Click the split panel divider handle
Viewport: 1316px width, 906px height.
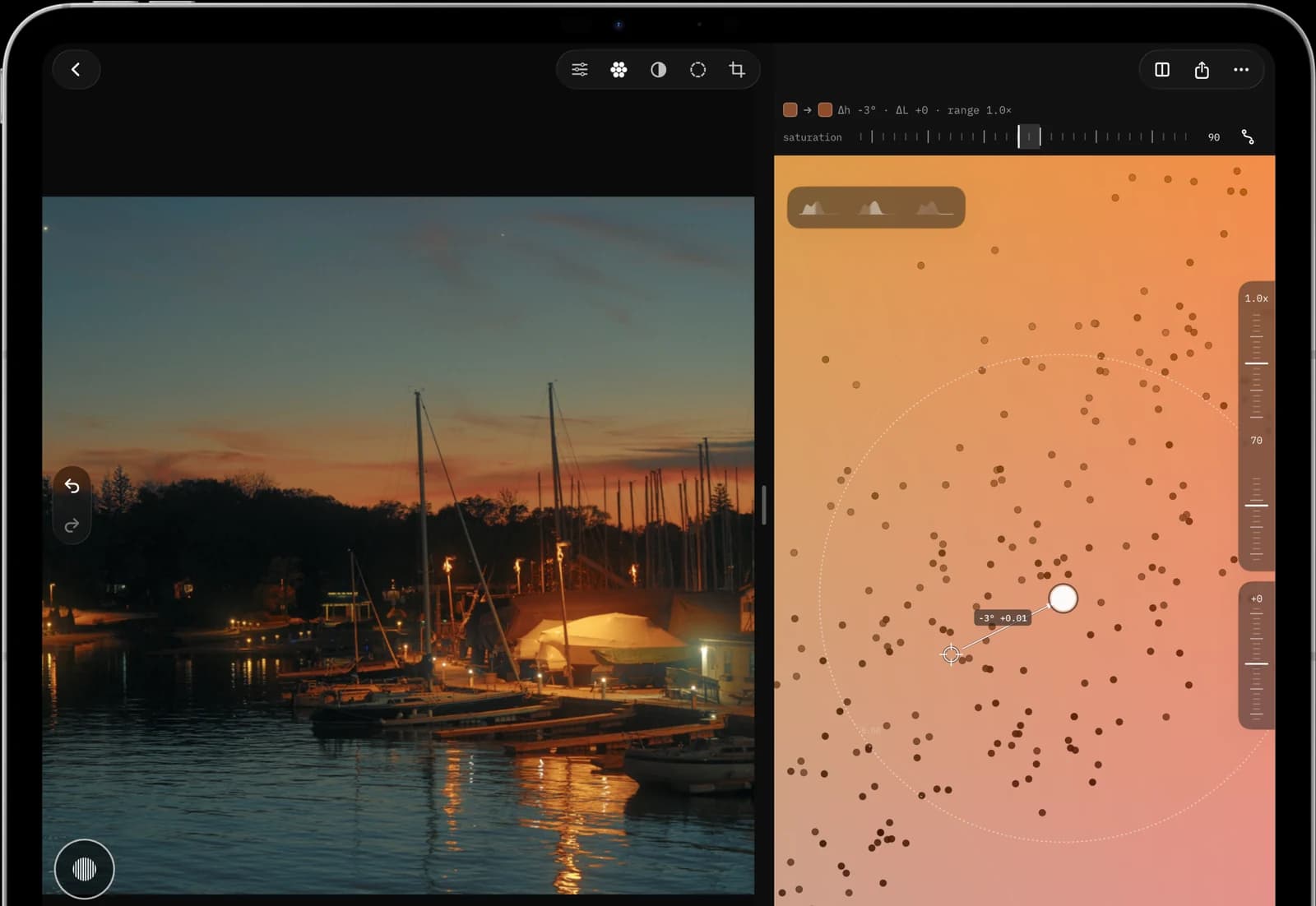pos(764,505)
